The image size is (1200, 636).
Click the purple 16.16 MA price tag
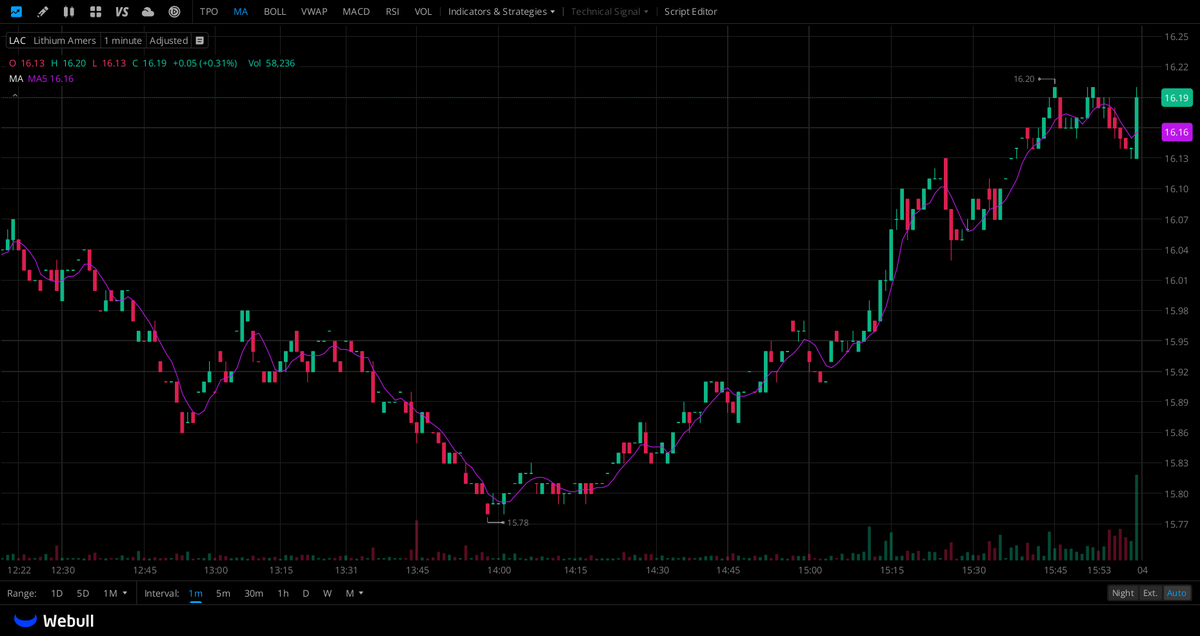pyautogui.click(x=1176, y=132)
